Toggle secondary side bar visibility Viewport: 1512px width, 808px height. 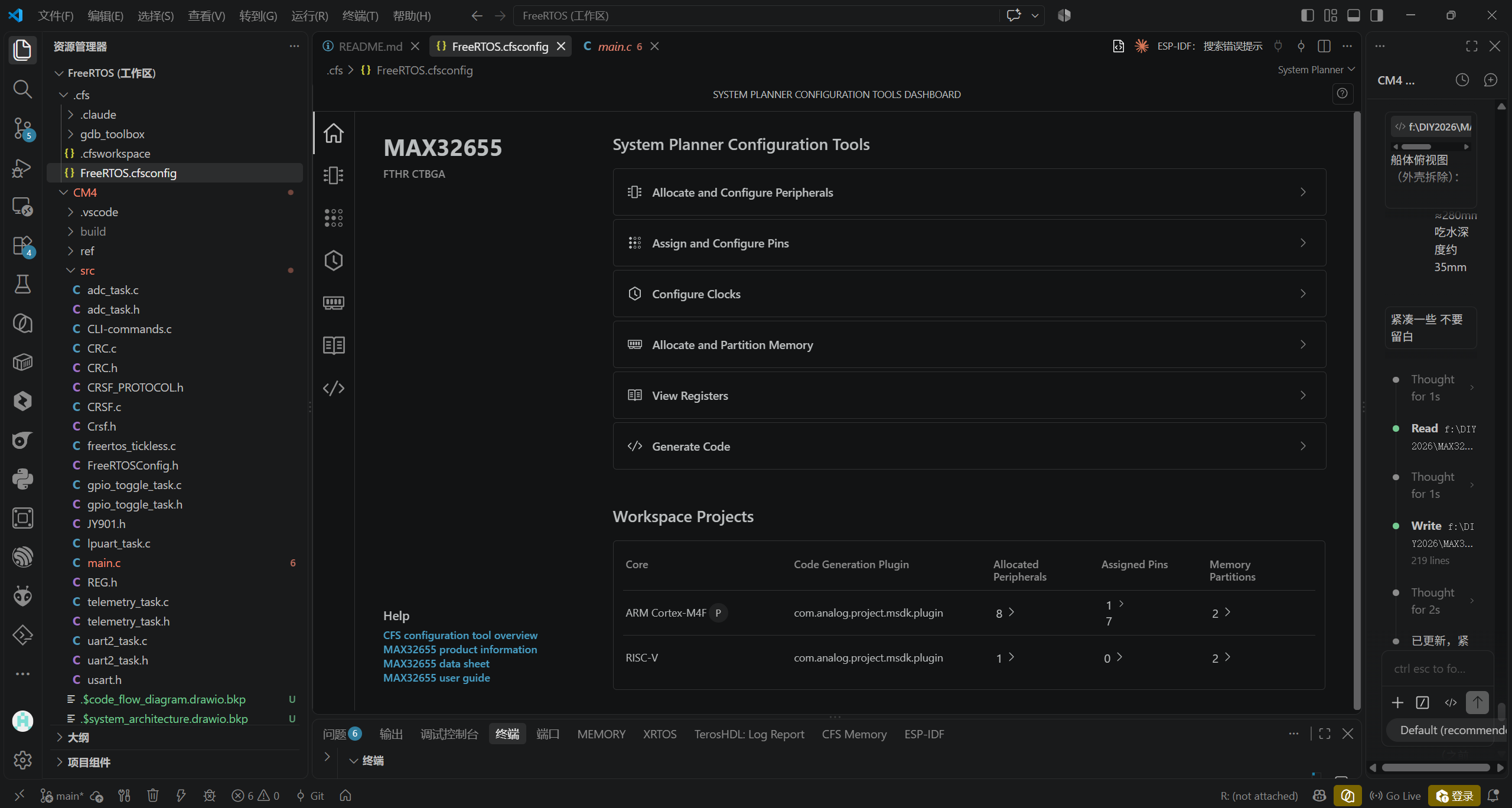[1377, 15]
